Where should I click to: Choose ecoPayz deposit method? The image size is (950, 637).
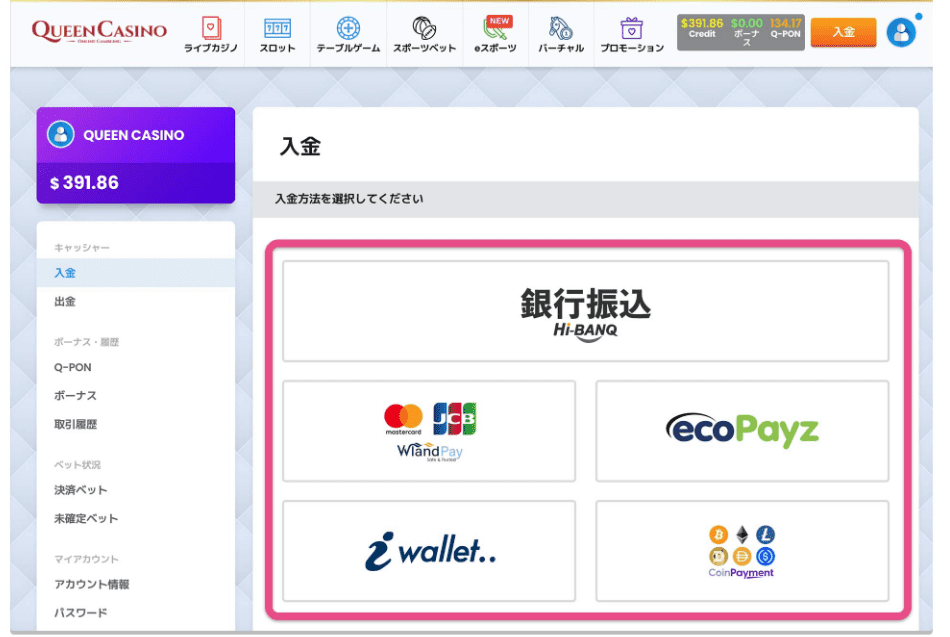(x=742, y=431)
